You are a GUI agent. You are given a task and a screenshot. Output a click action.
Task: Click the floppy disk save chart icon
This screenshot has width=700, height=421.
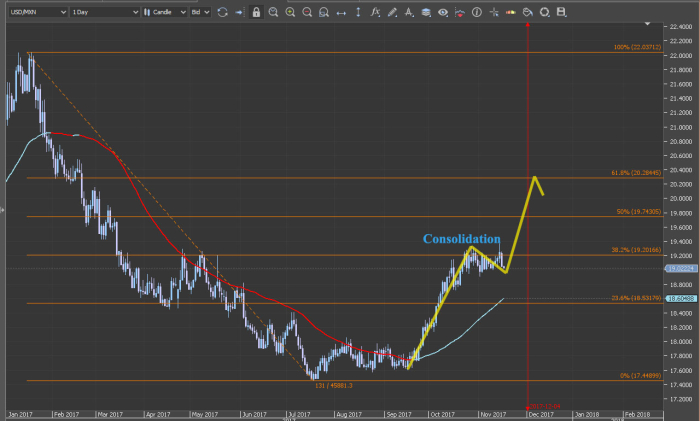[562, 12]
